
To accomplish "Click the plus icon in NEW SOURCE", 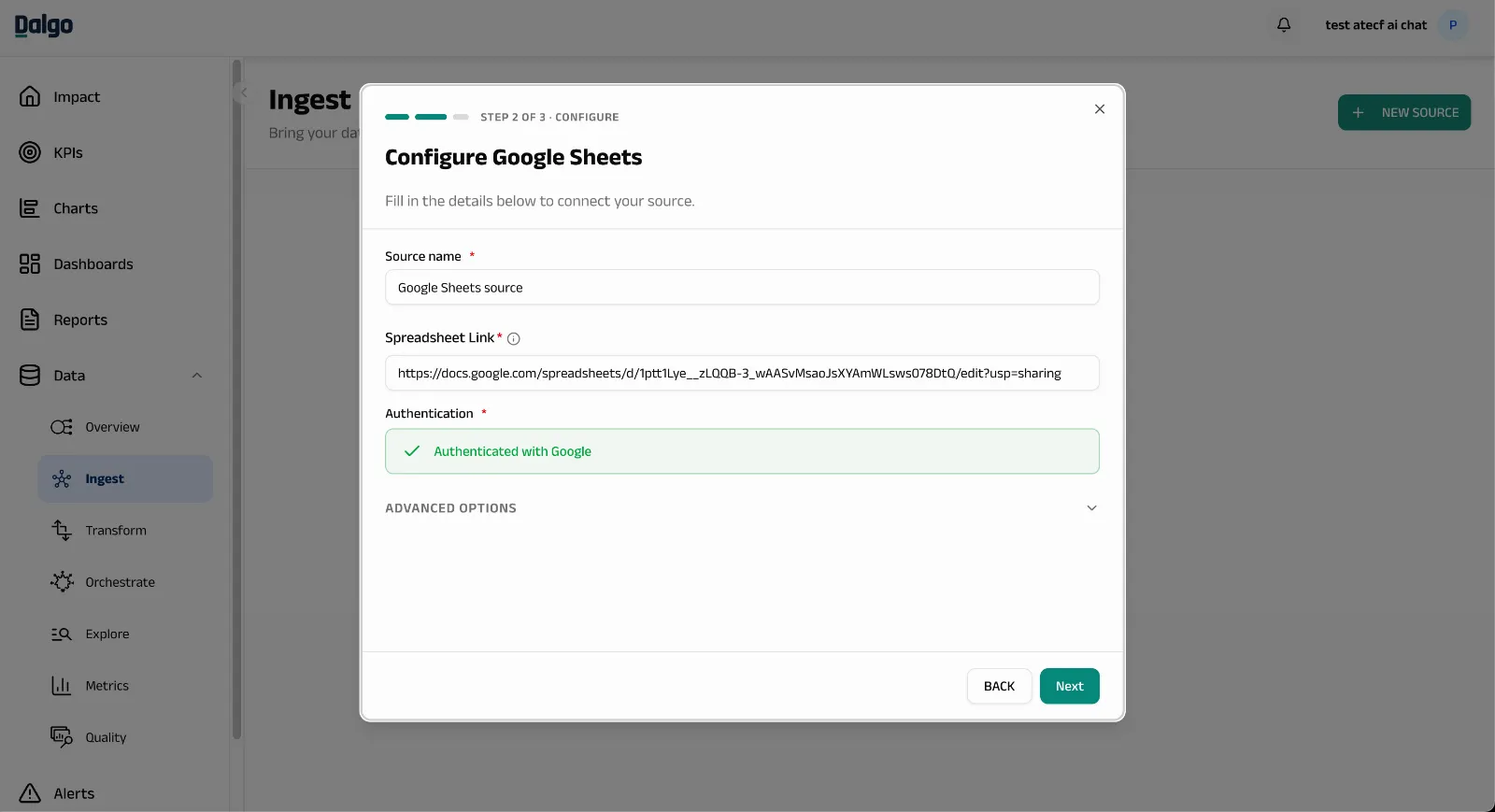I will [x=1359, y=112].
